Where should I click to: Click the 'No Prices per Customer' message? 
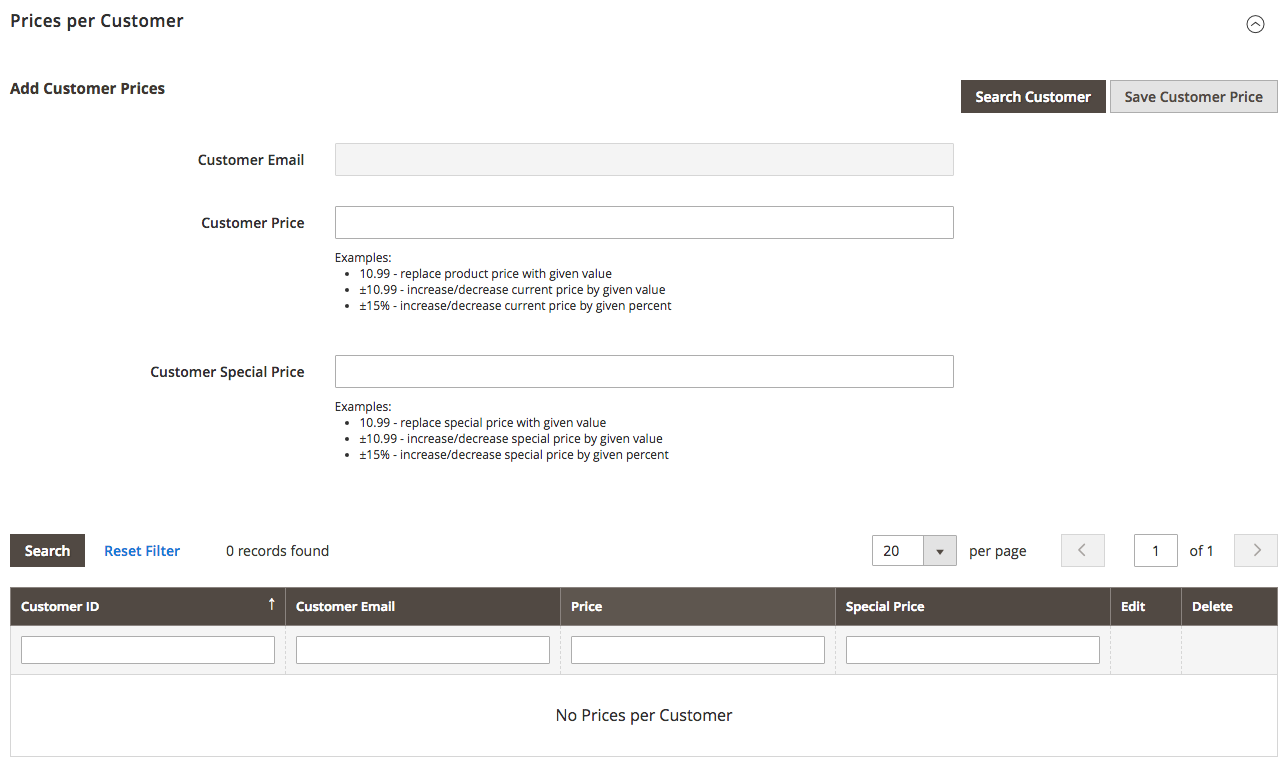pyautogui.click(x=644, y=715)
